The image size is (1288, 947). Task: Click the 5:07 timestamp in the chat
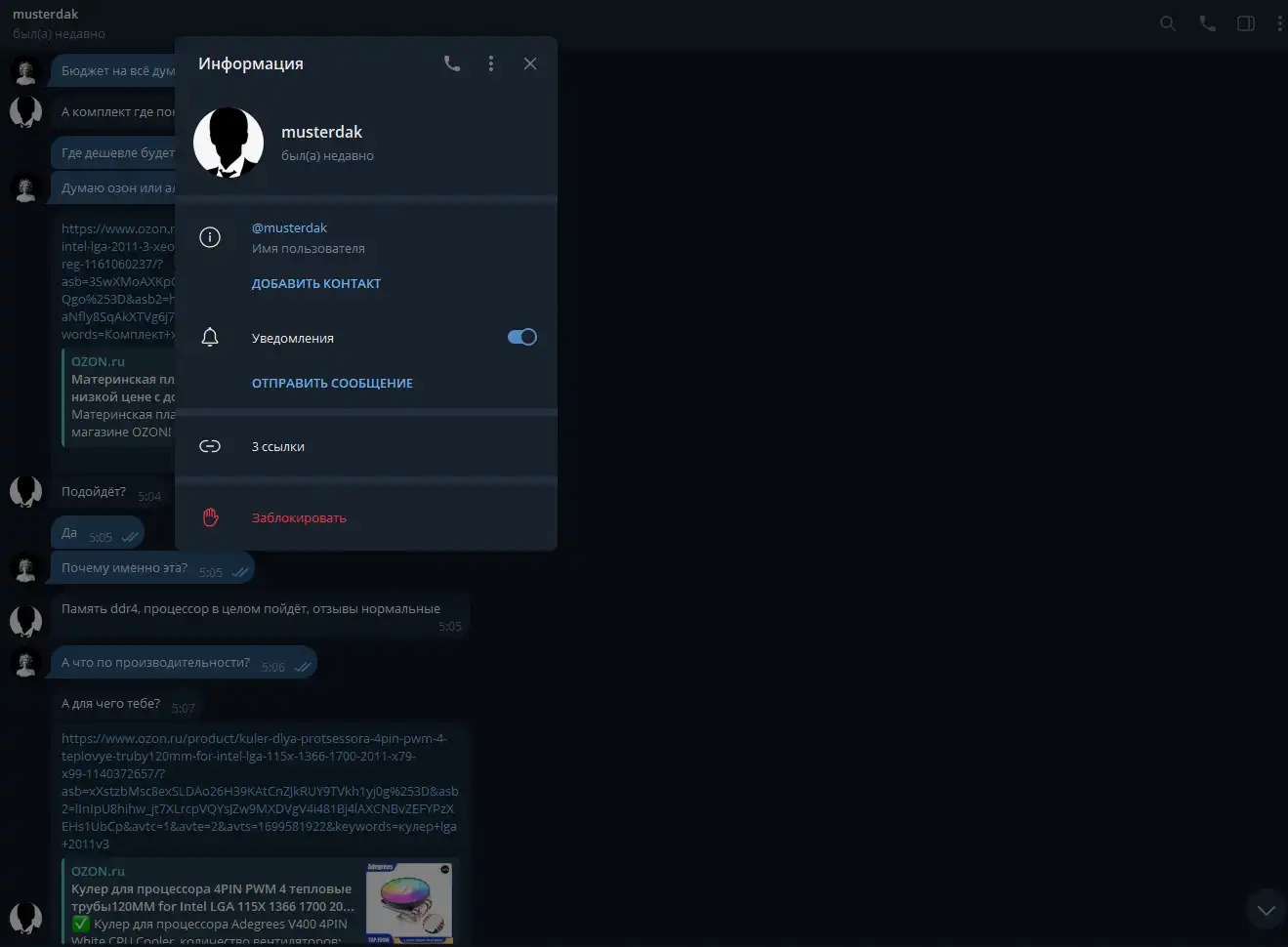click(184, 708)
